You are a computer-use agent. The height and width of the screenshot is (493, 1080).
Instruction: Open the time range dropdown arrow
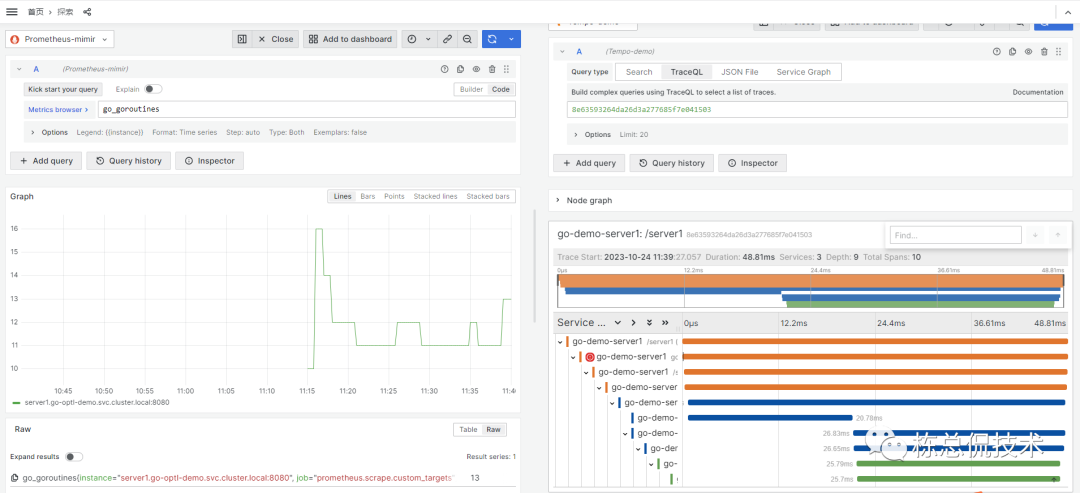tap(428, 39)
